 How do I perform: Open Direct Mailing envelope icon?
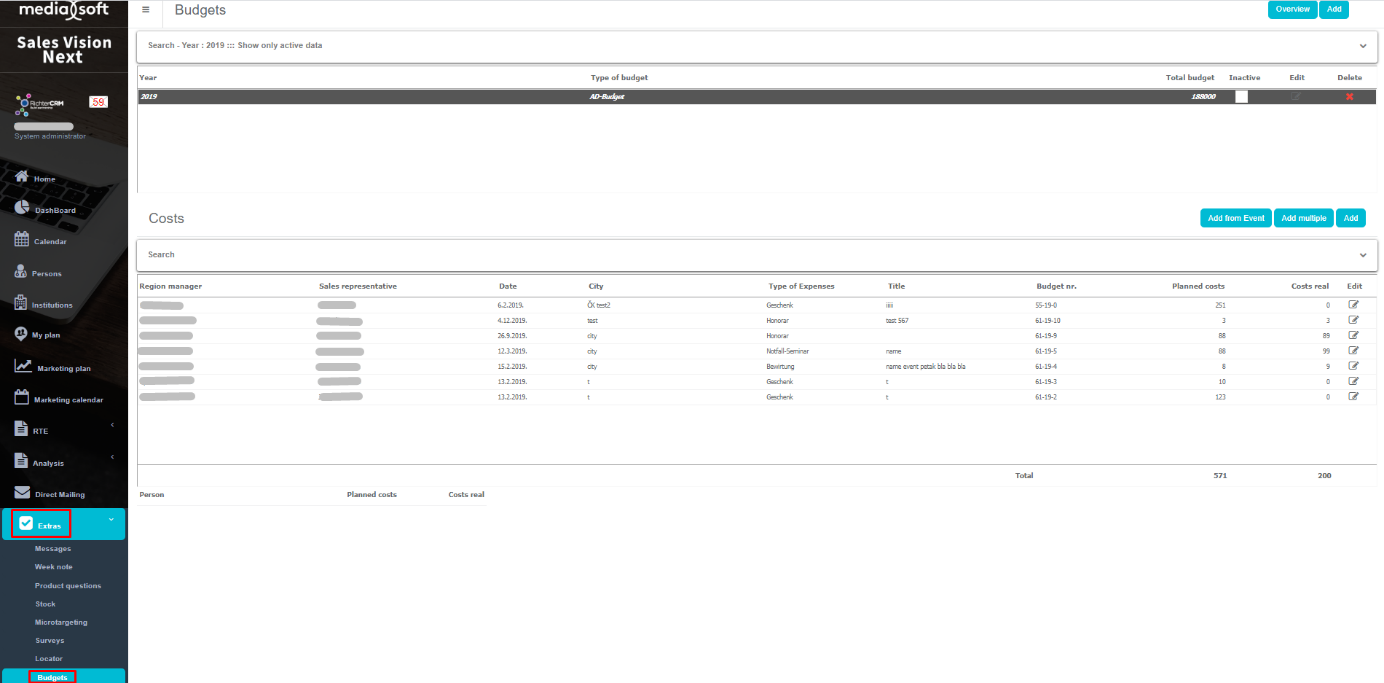[21, 493]
